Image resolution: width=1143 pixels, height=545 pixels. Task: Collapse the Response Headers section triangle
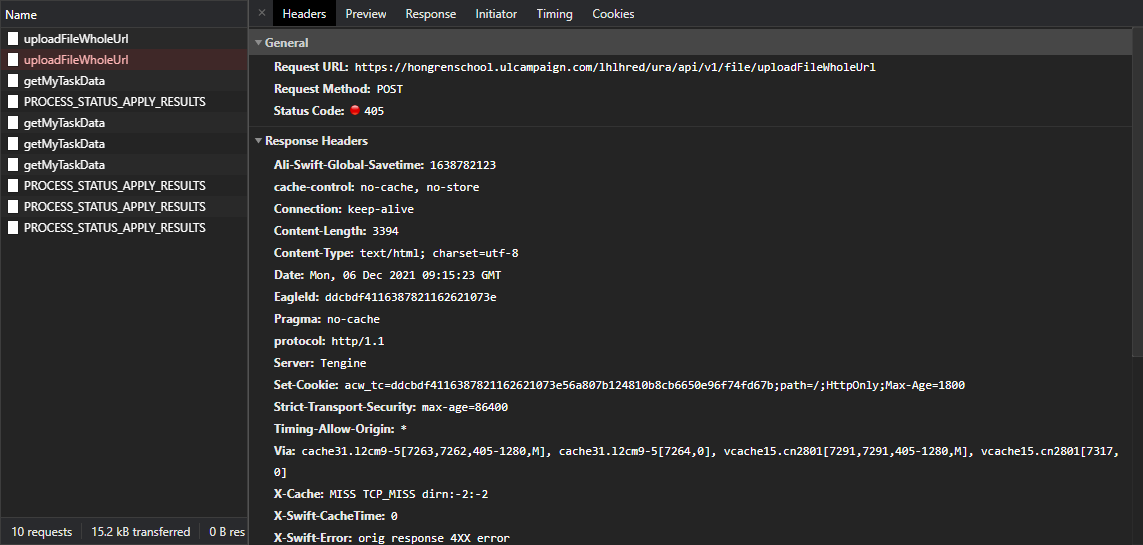258,141
